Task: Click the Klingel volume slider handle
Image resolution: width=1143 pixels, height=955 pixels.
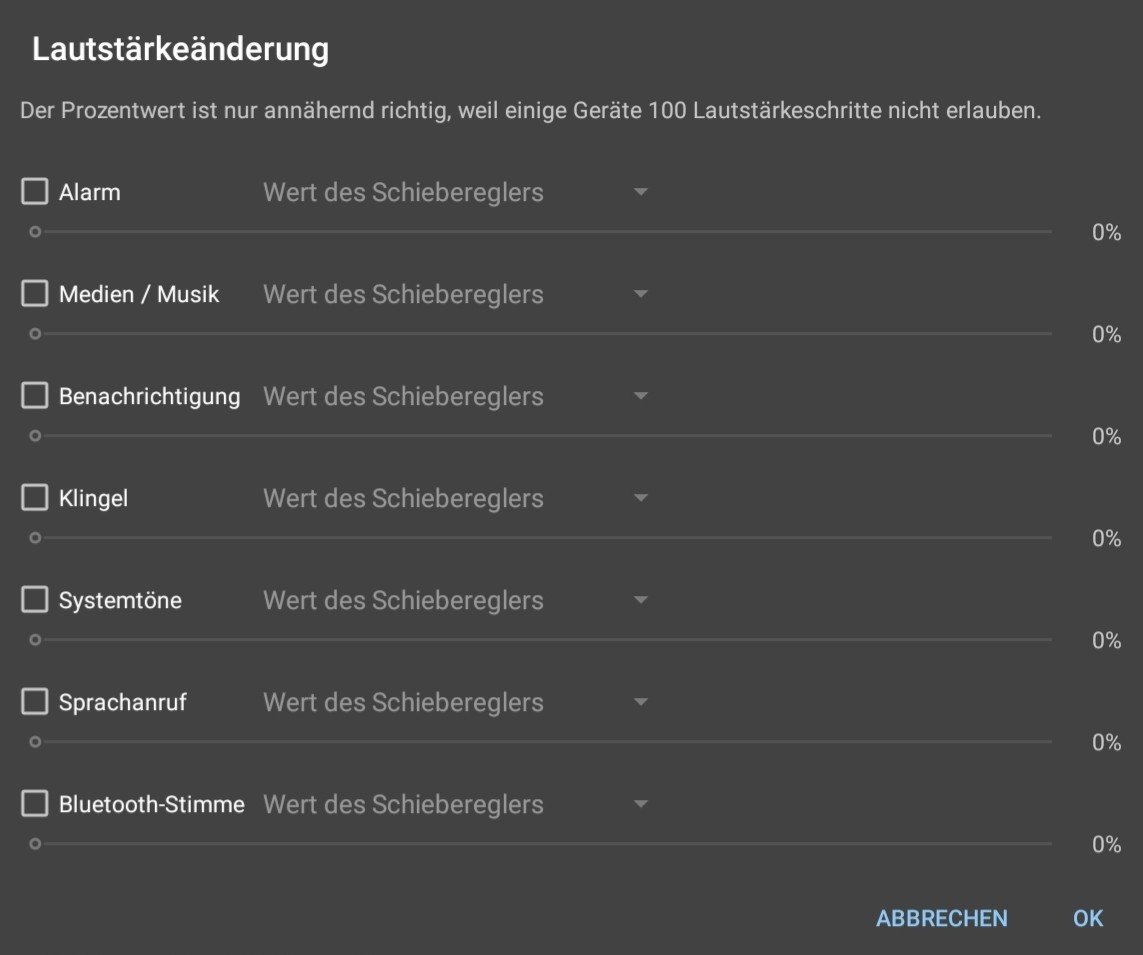Action: click(x=35, y=538)
